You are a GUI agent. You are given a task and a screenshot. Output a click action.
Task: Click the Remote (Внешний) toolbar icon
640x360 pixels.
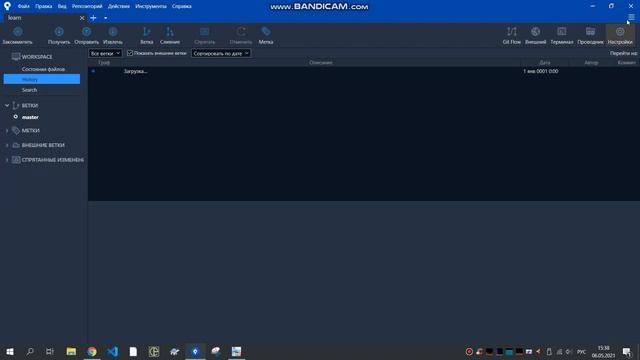(536, 36)
